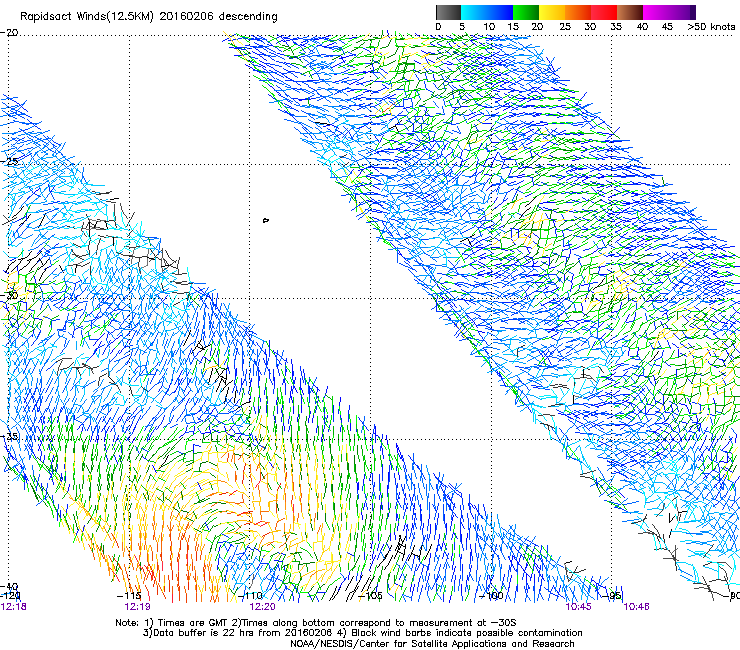Click the red 30-35 knots color segment
740x650 pixels.
pyautogui.click(x=604, y=12)
